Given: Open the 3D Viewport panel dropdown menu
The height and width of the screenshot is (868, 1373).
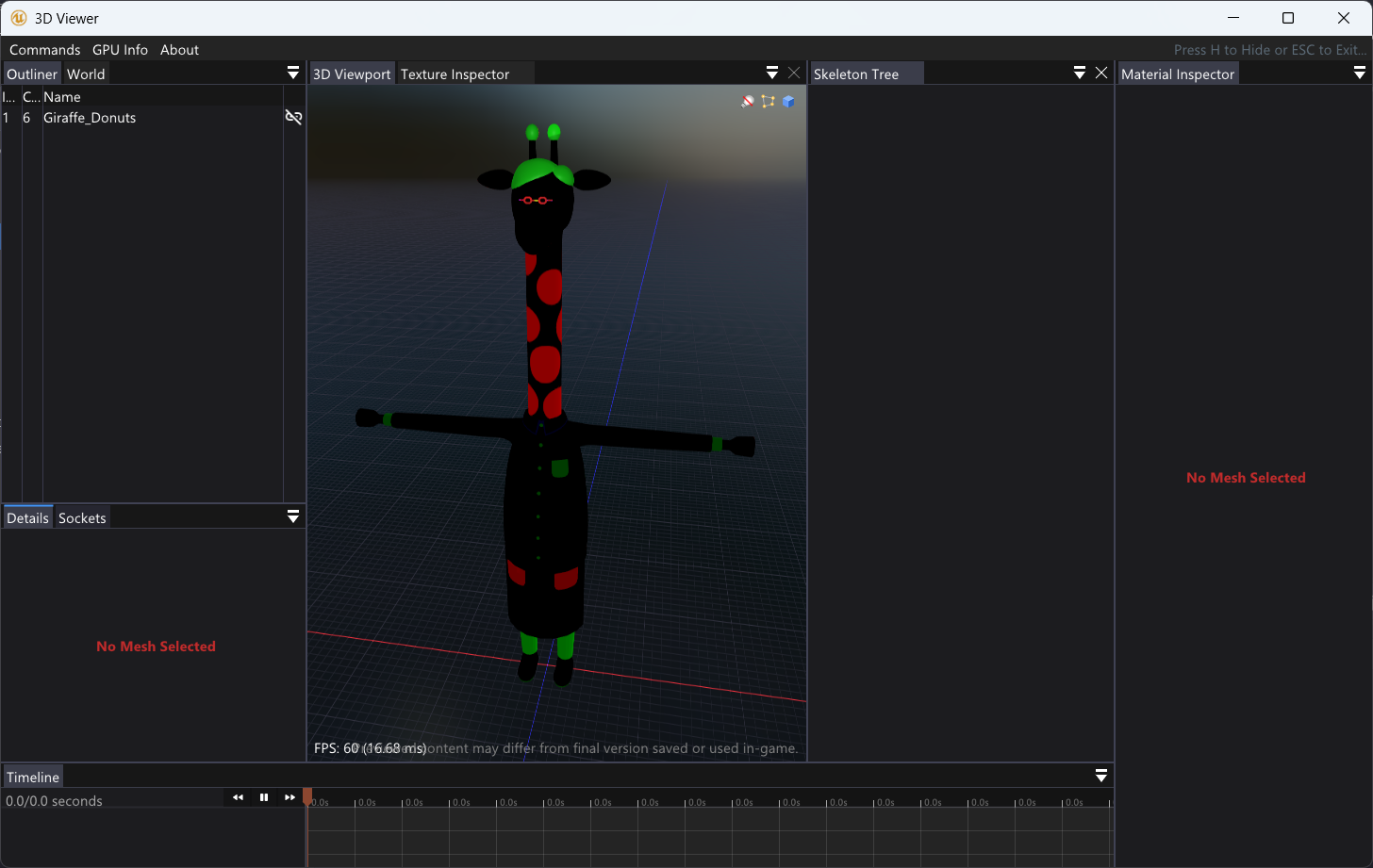Looking at the screenshot, I should [x=772, y=73].
